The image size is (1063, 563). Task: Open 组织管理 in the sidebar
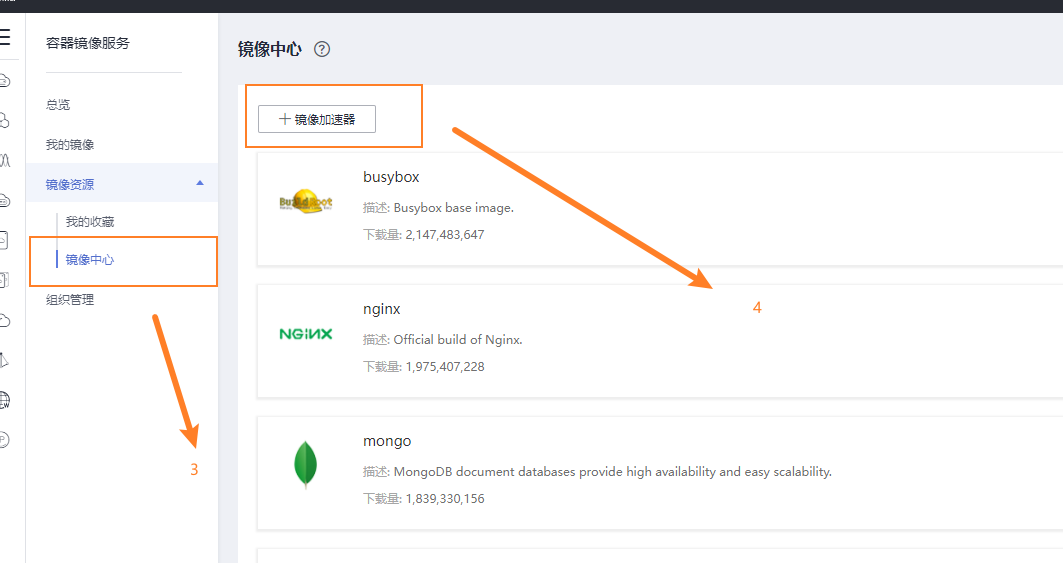[70, 300]
